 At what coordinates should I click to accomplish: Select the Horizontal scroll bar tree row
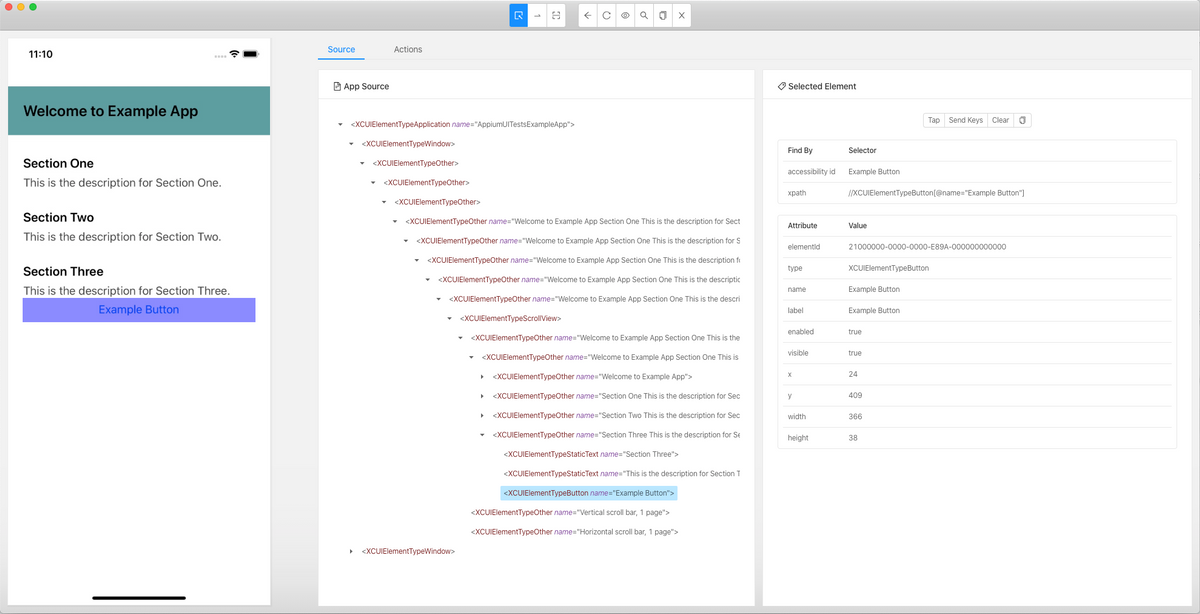[574, 532]
